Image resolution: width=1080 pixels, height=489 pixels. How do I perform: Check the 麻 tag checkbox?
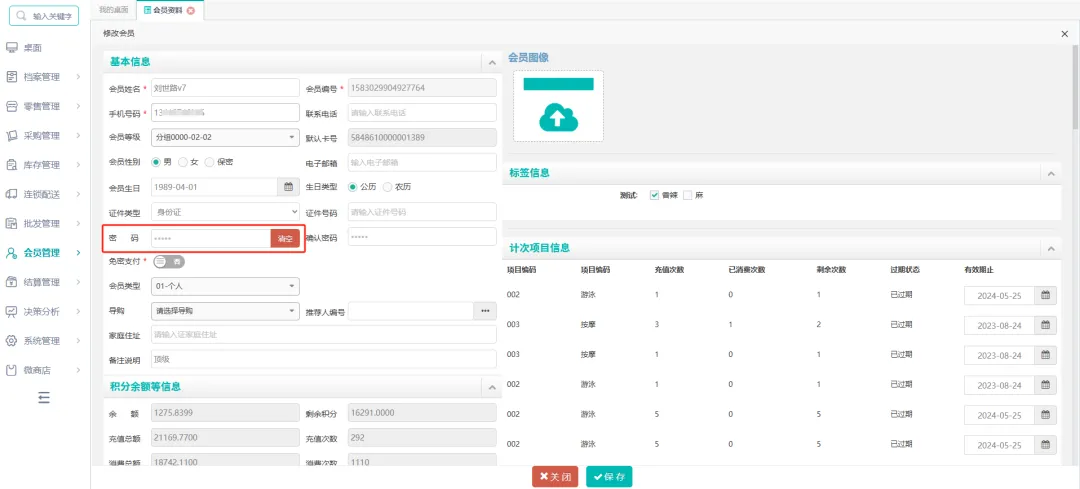click(x=687, y=196)
